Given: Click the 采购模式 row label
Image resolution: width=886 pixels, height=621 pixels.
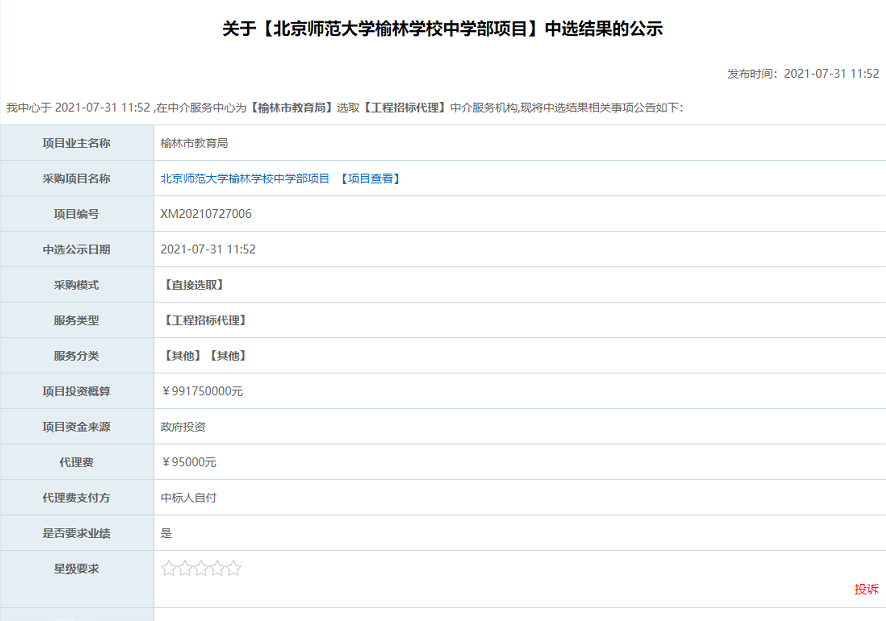Looking at the screenshot, I should pos(76,285).
